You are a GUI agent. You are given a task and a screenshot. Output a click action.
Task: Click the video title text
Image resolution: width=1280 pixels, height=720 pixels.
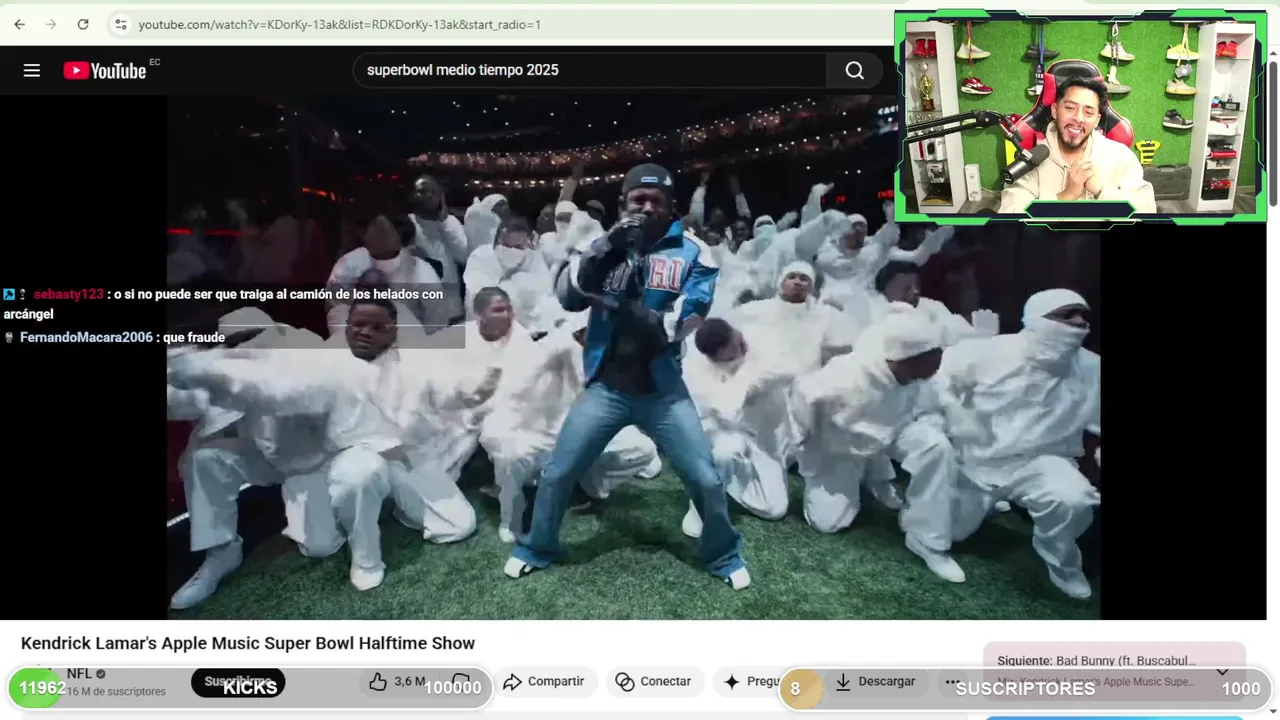click(248, 643)
